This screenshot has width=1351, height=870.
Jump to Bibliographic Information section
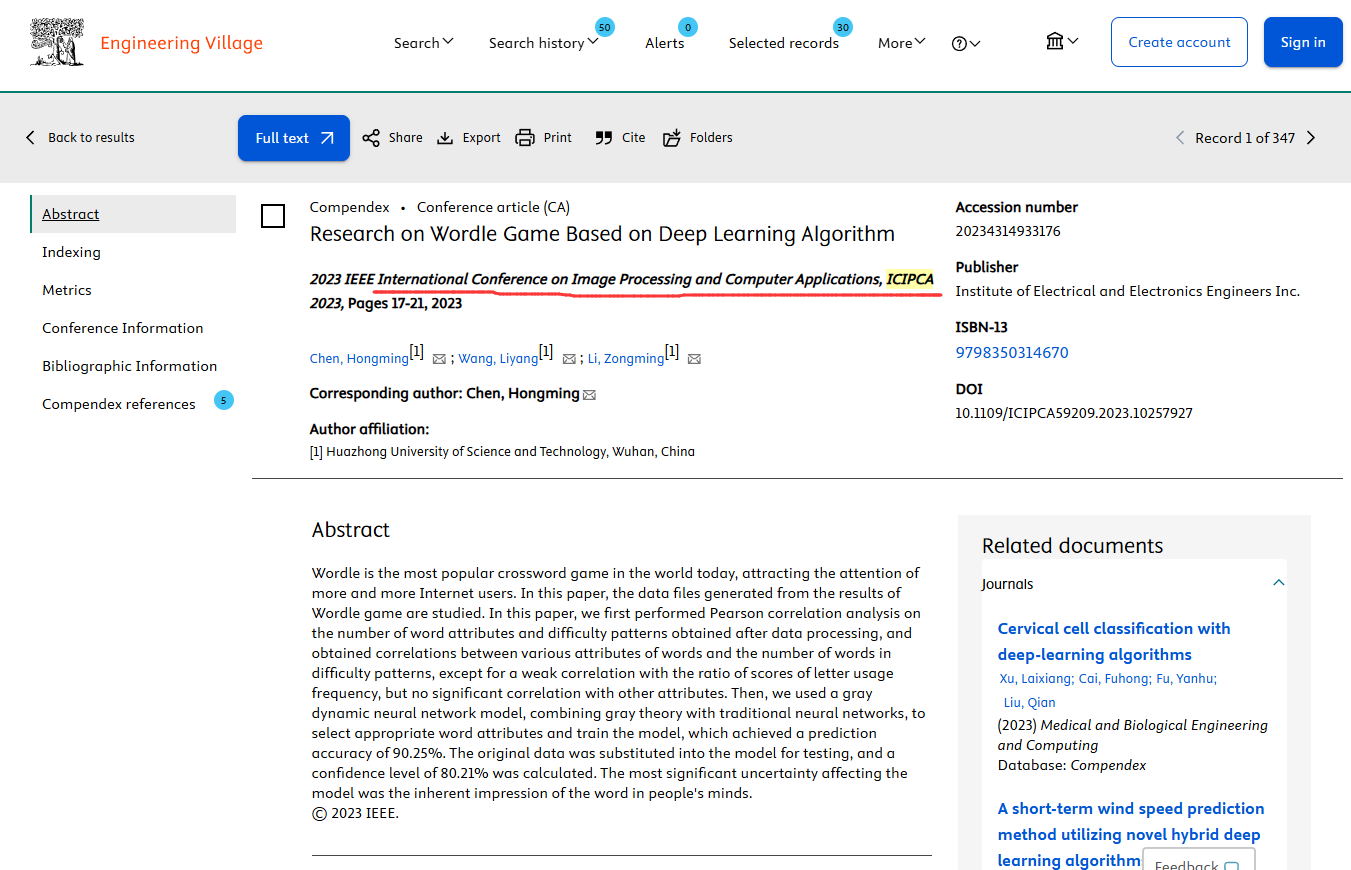click(129, 366)
